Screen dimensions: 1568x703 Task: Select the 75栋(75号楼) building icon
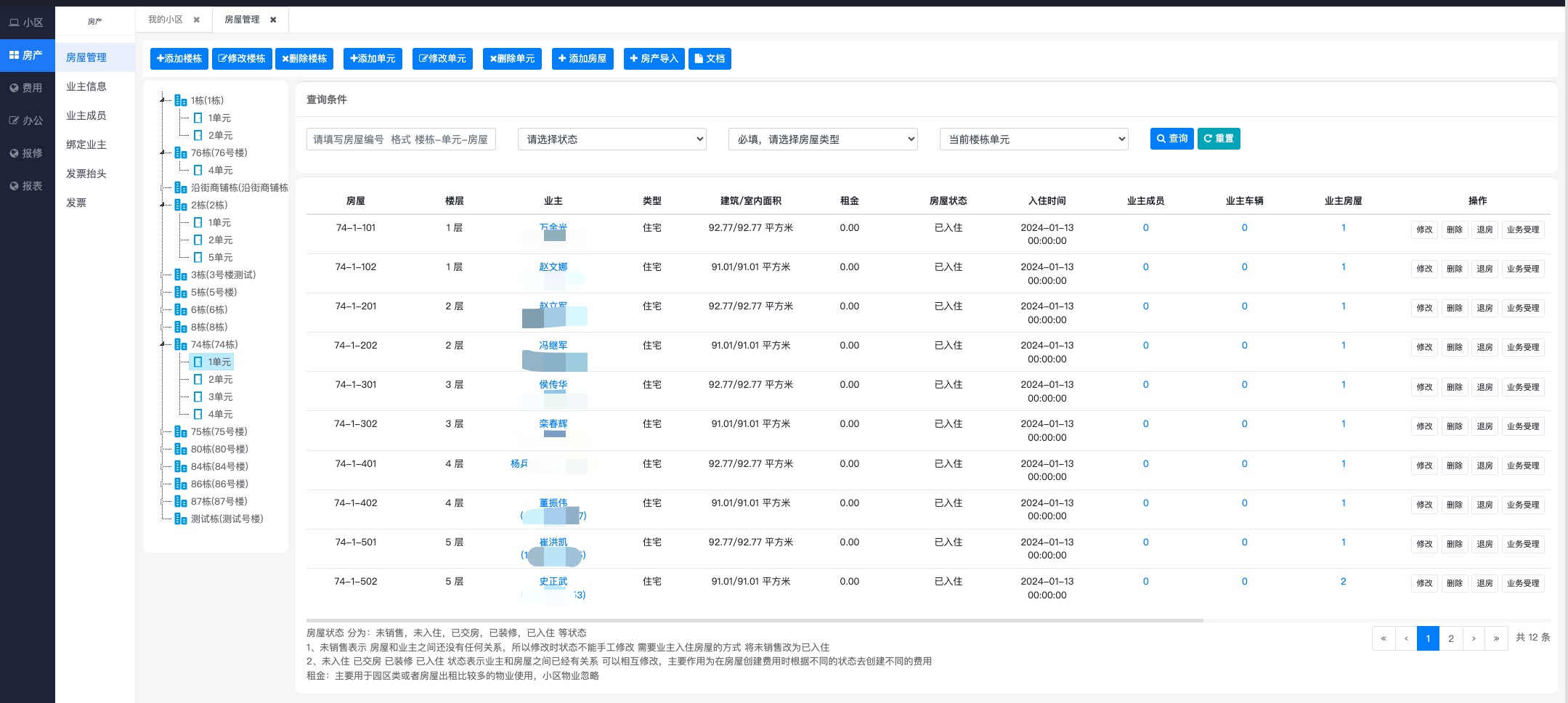pyautogui.click(x=181, y=431)
